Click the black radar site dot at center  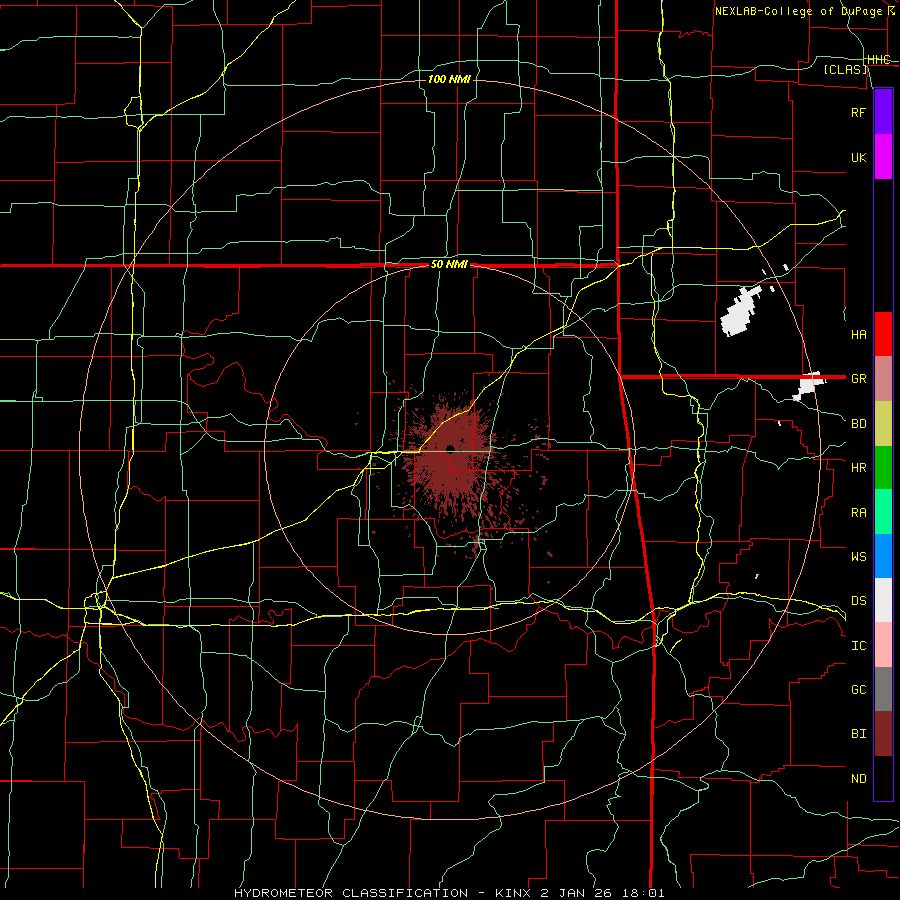point(450,448)
